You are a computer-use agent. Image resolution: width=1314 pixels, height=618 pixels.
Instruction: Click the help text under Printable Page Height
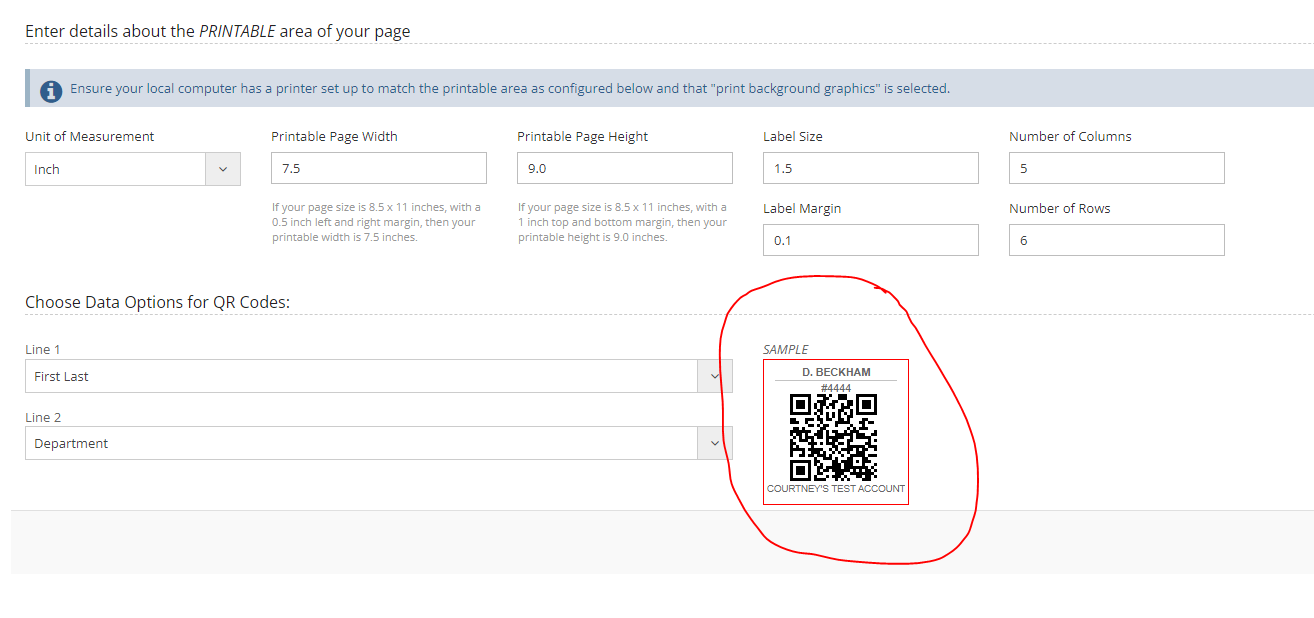[621, 222]
